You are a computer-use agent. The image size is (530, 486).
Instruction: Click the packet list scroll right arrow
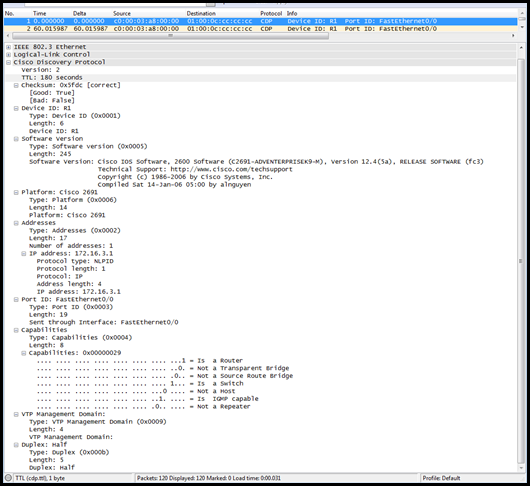pos(513,35)
